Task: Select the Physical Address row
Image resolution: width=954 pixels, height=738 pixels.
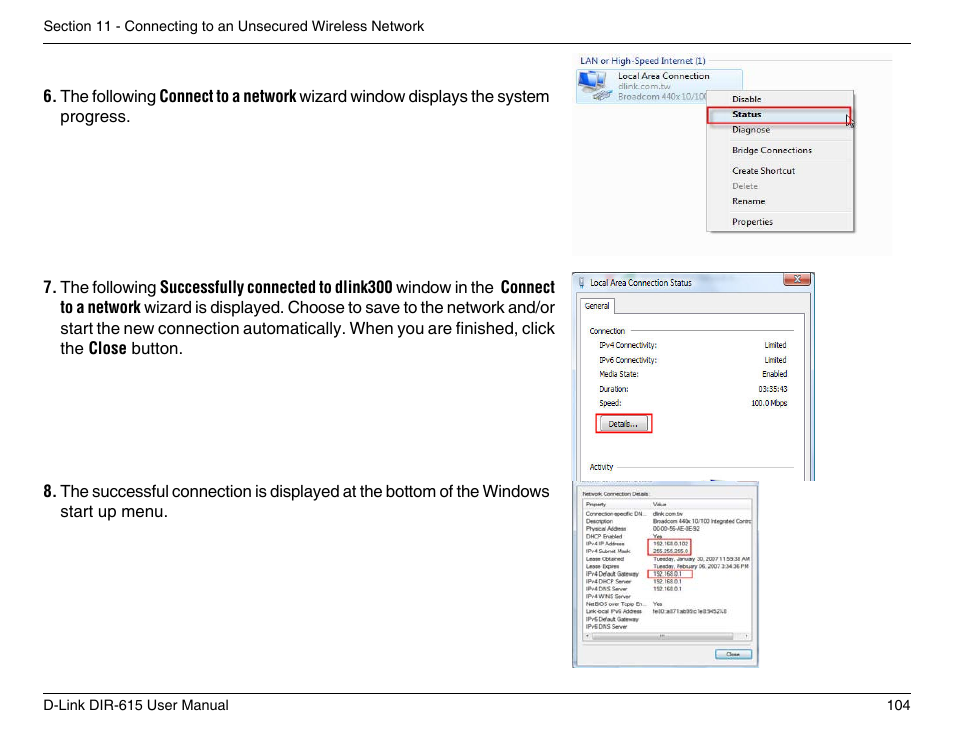Action: pyautogui.click(x=667, y=529)
